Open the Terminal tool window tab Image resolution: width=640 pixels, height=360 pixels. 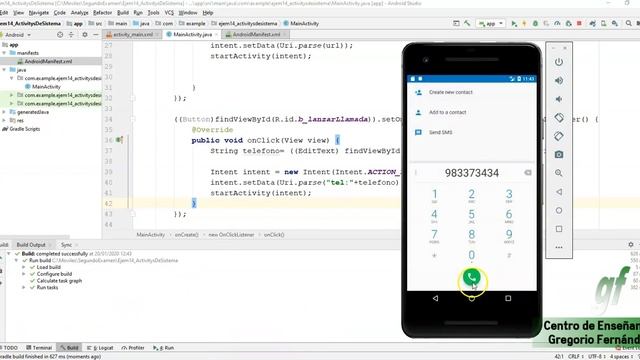click(x=39, y=348)
